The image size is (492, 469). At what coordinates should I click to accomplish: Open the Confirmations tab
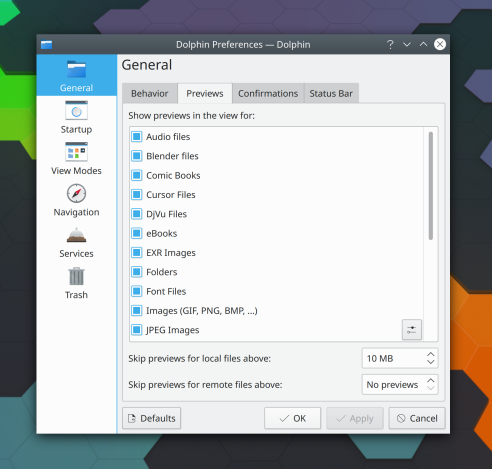268,93
